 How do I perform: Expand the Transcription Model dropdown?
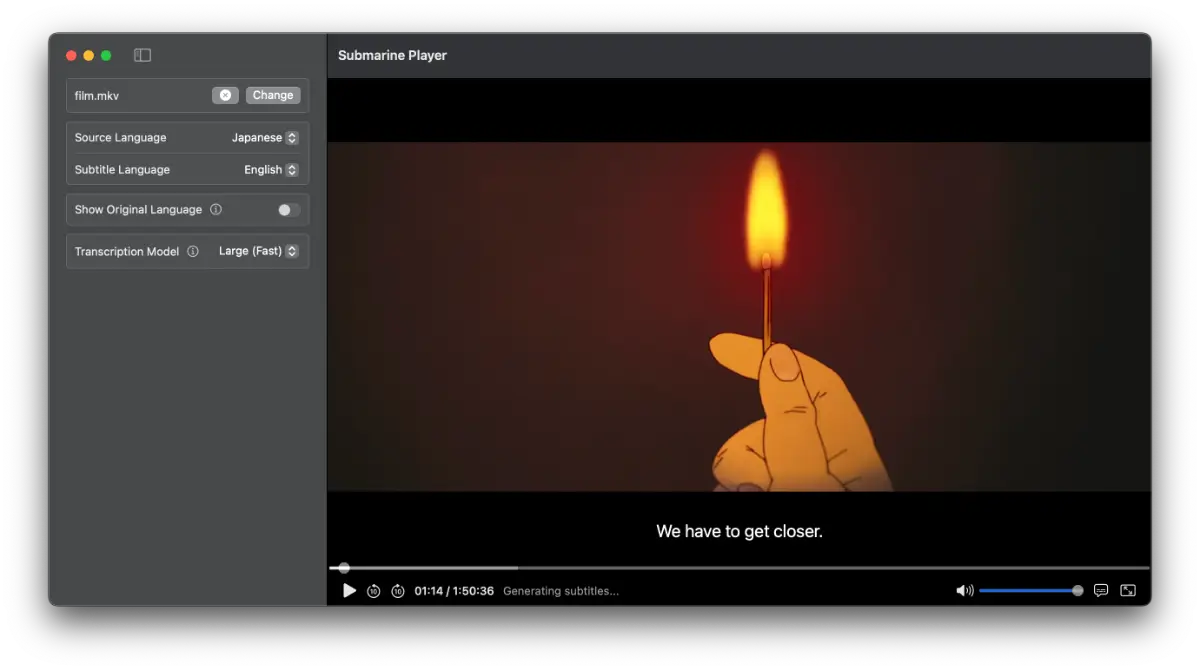258,252
